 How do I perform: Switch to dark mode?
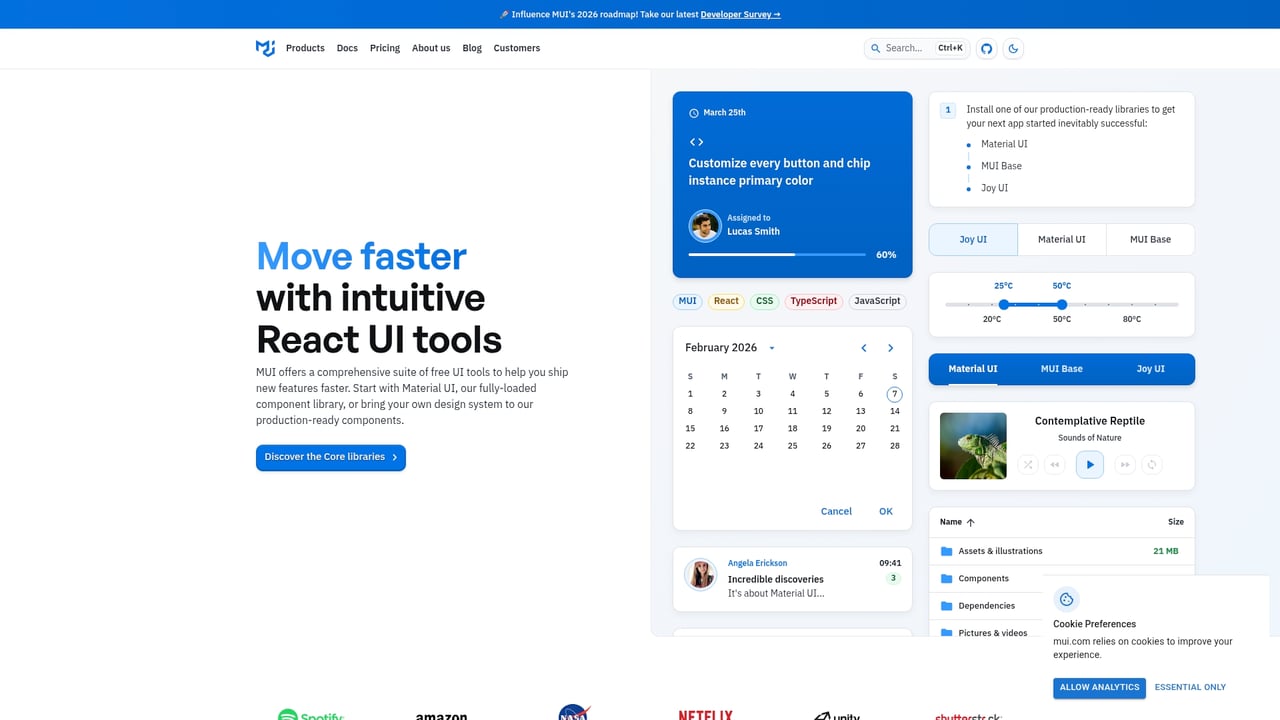[1013, 48]
